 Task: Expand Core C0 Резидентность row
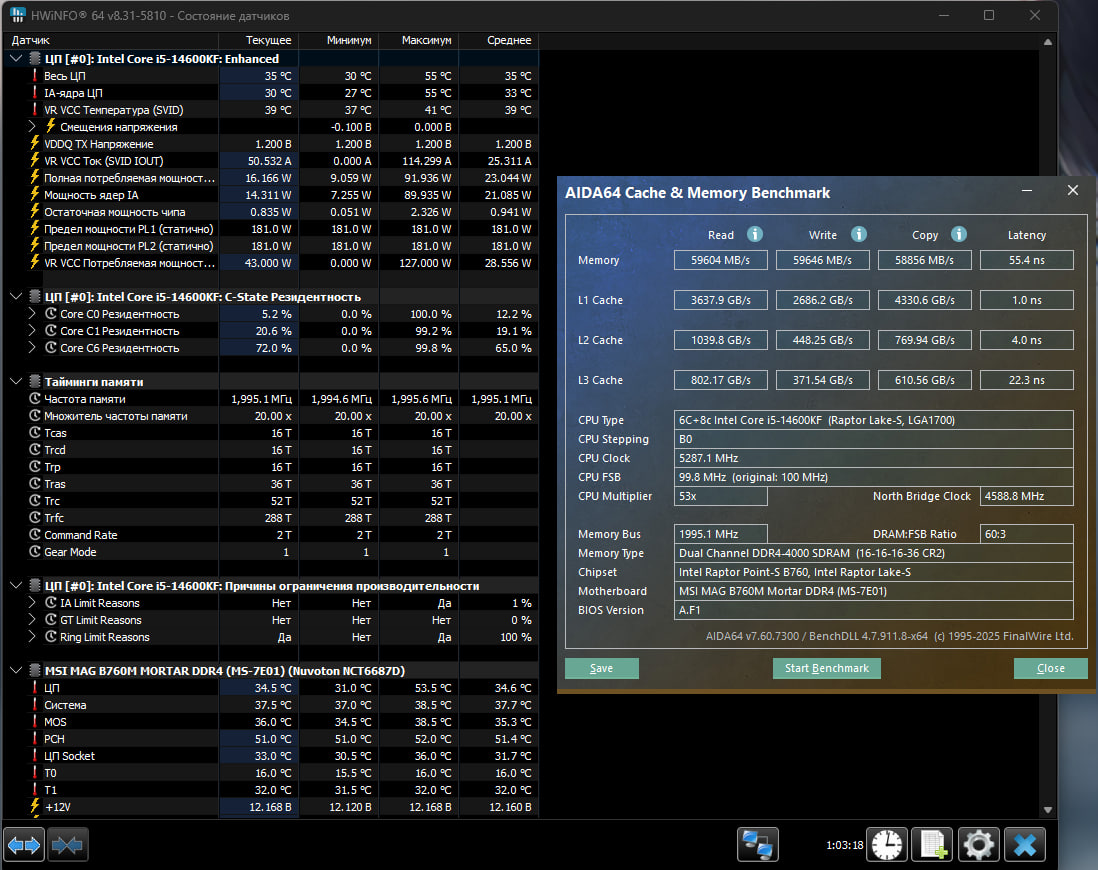32,313
